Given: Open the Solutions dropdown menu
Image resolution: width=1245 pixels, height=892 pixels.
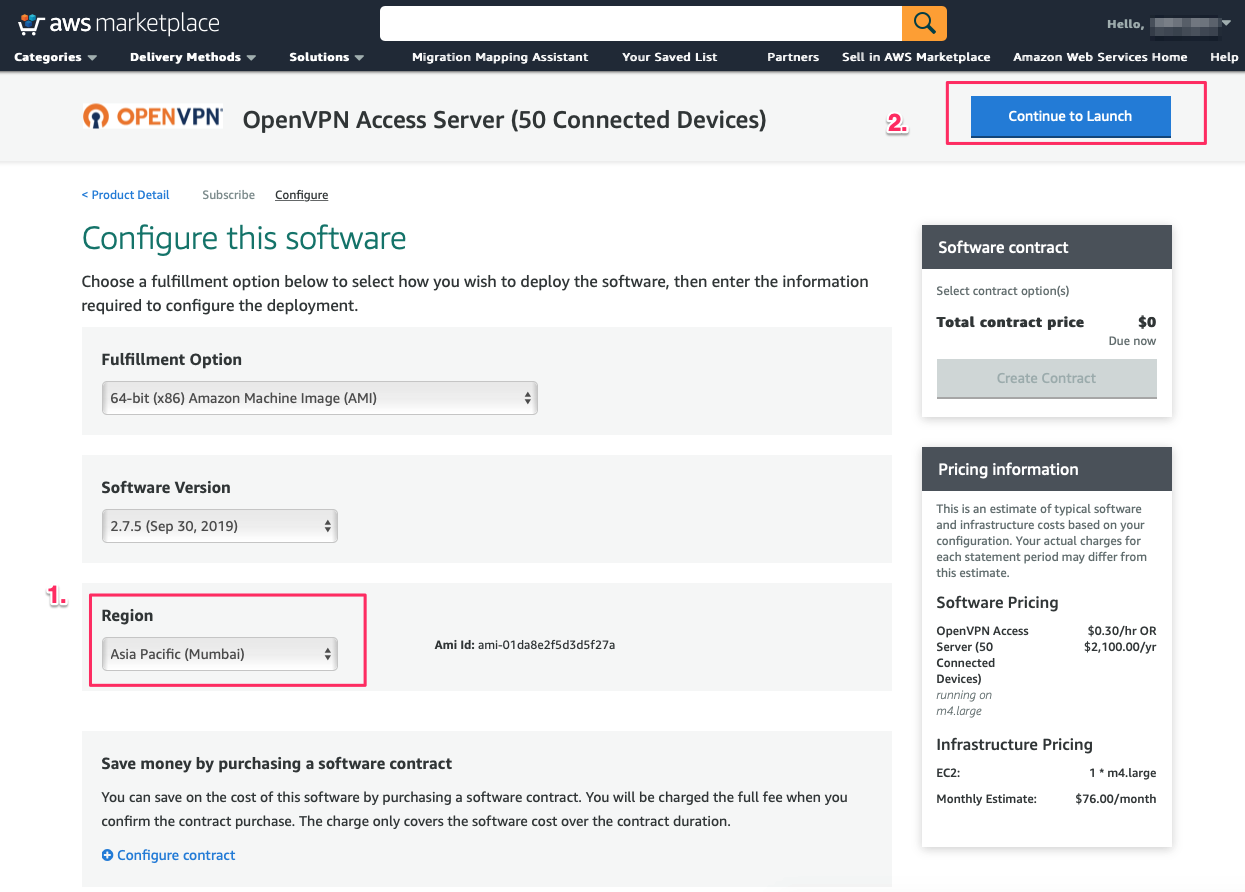Looking at the screenshot, I should 327,57.
